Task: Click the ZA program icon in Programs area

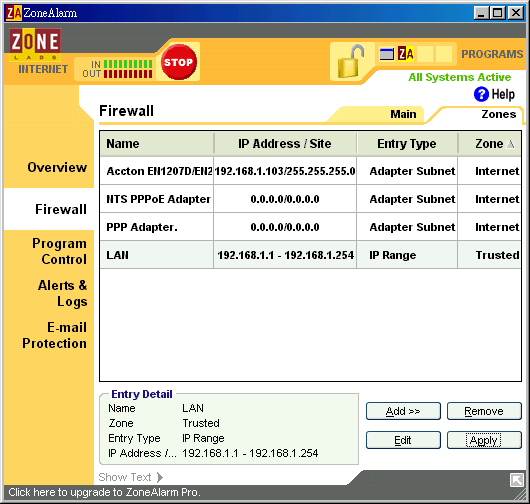Action: point(406,54)
